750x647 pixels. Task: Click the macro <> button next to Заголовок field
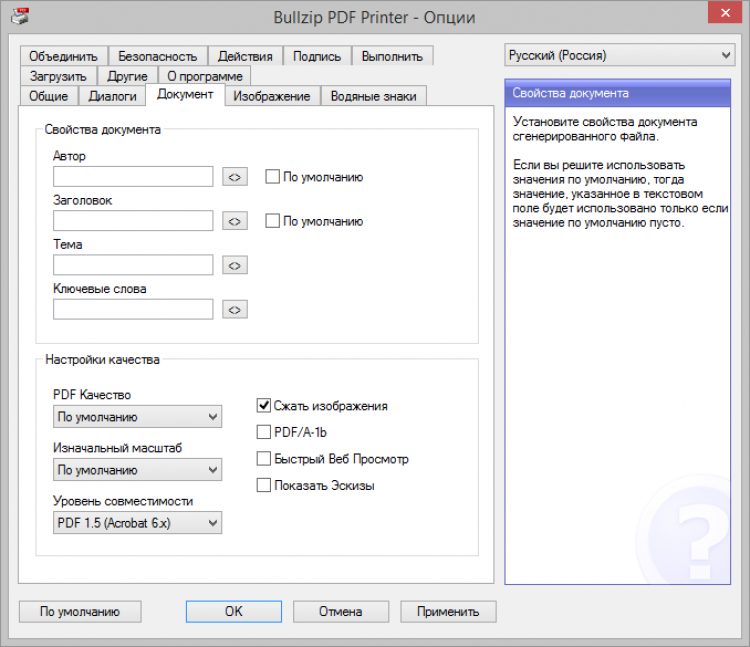pyautogui.click(x=235, y=221)
